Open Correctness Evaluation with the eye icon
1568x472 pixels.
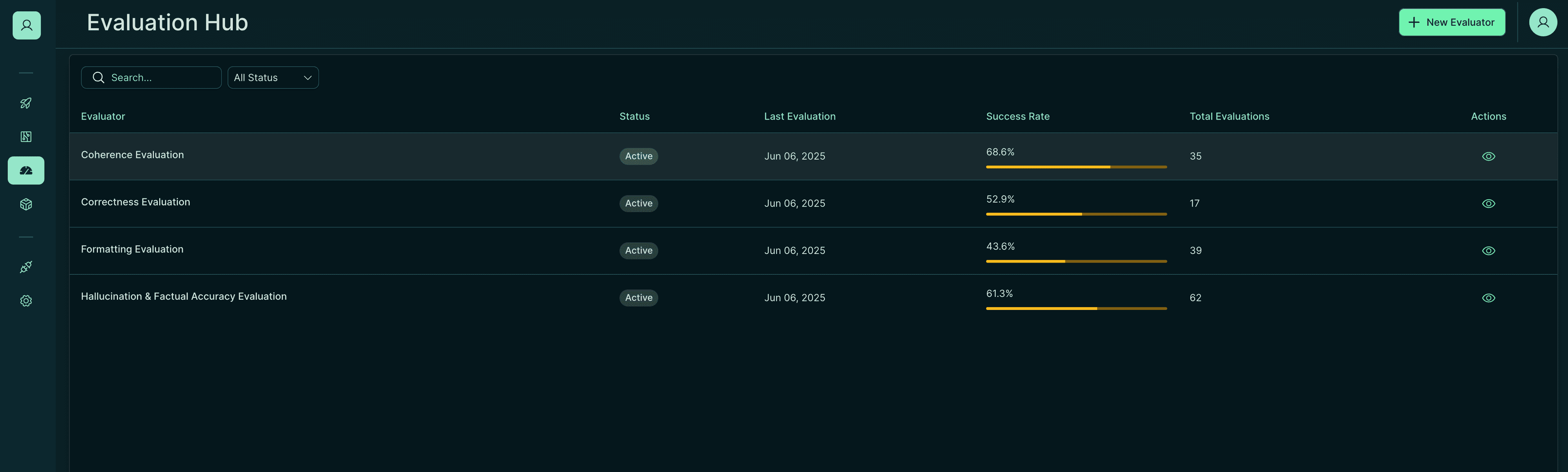point(1488,203)
